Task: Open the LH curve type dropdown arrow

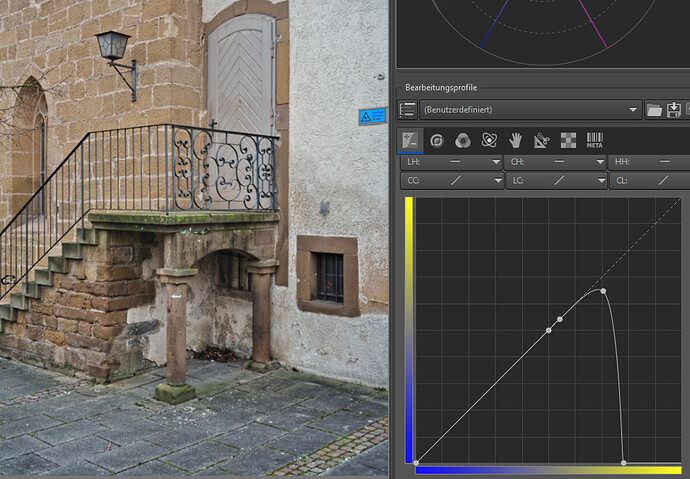Action: coord(496,162)
